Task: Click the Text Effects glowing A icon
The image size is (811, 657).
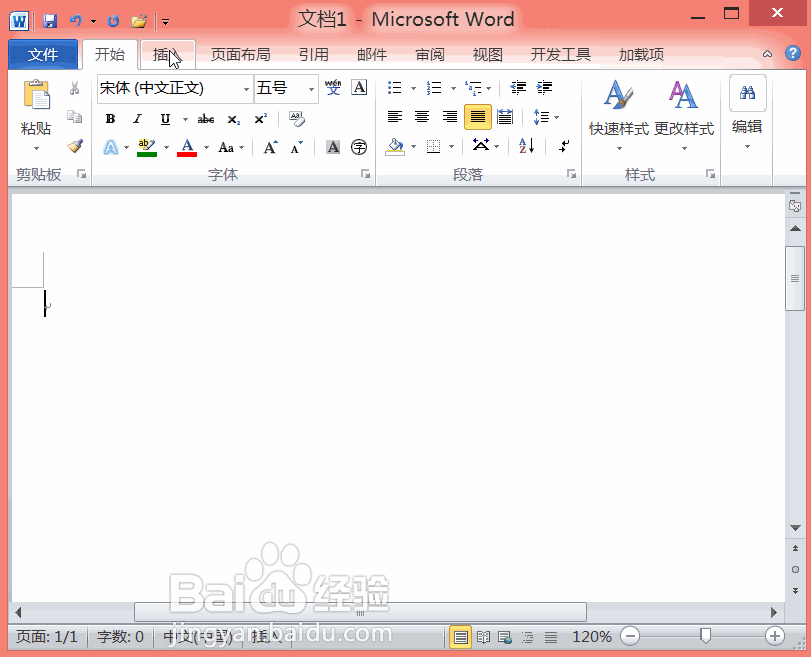Action: 111,147
